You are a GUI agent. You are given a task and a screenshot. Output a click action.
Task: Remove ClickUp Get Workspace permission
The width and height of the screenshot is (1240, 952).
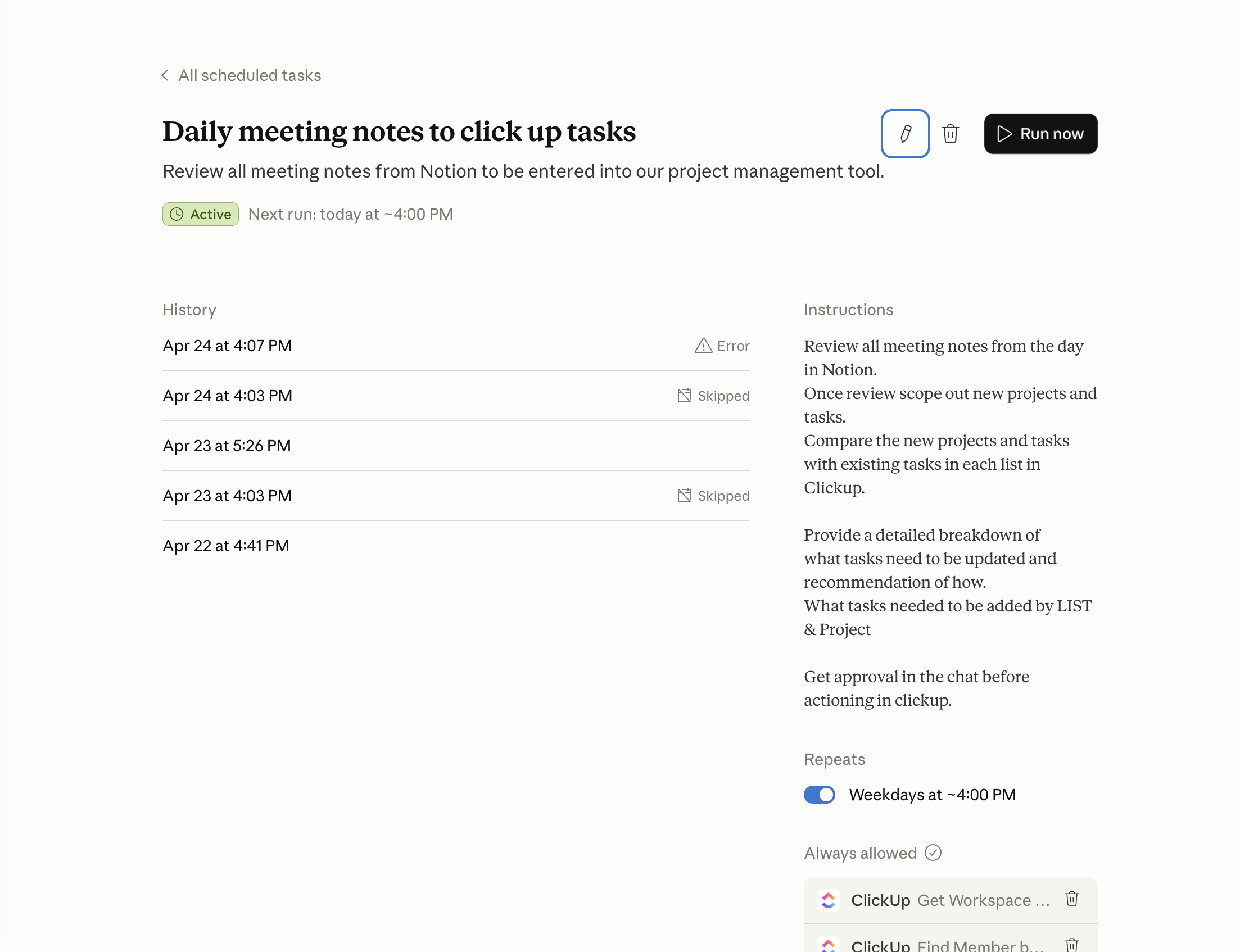(x=1071, y=899)
